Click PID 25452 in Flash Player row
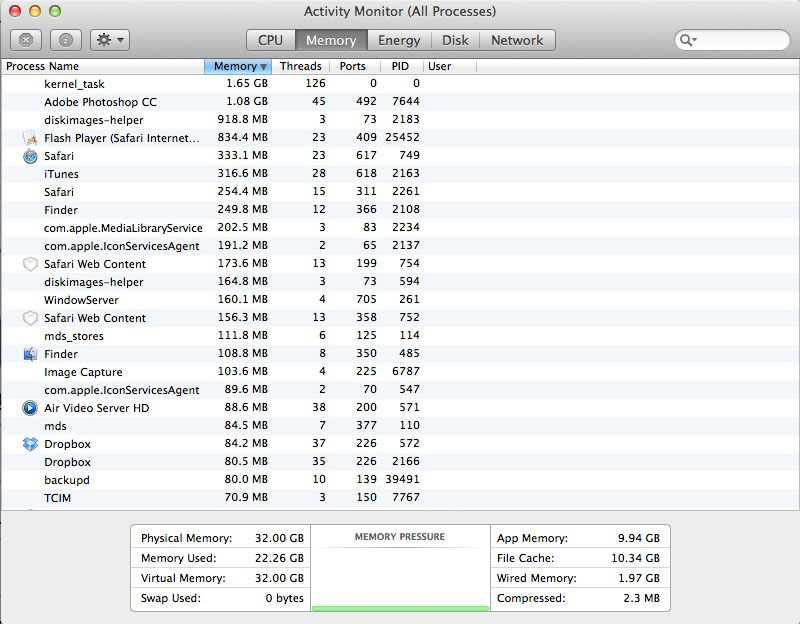The width and height of the screenshot is (800, 624). point(402,137)
